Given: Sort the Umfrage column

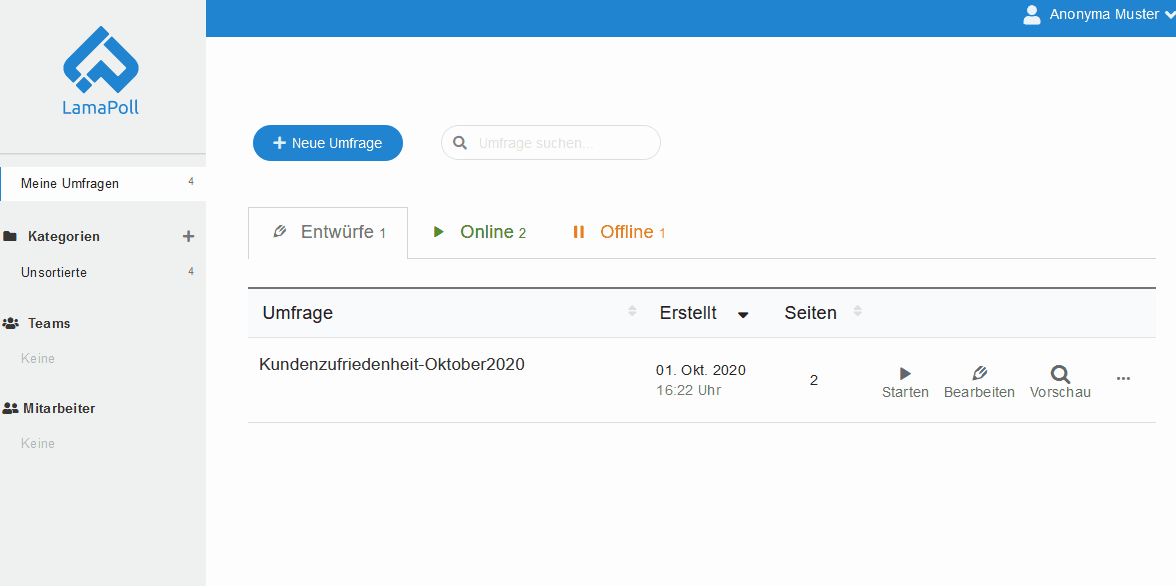Looking at the screenshot, I should (632, 311).
